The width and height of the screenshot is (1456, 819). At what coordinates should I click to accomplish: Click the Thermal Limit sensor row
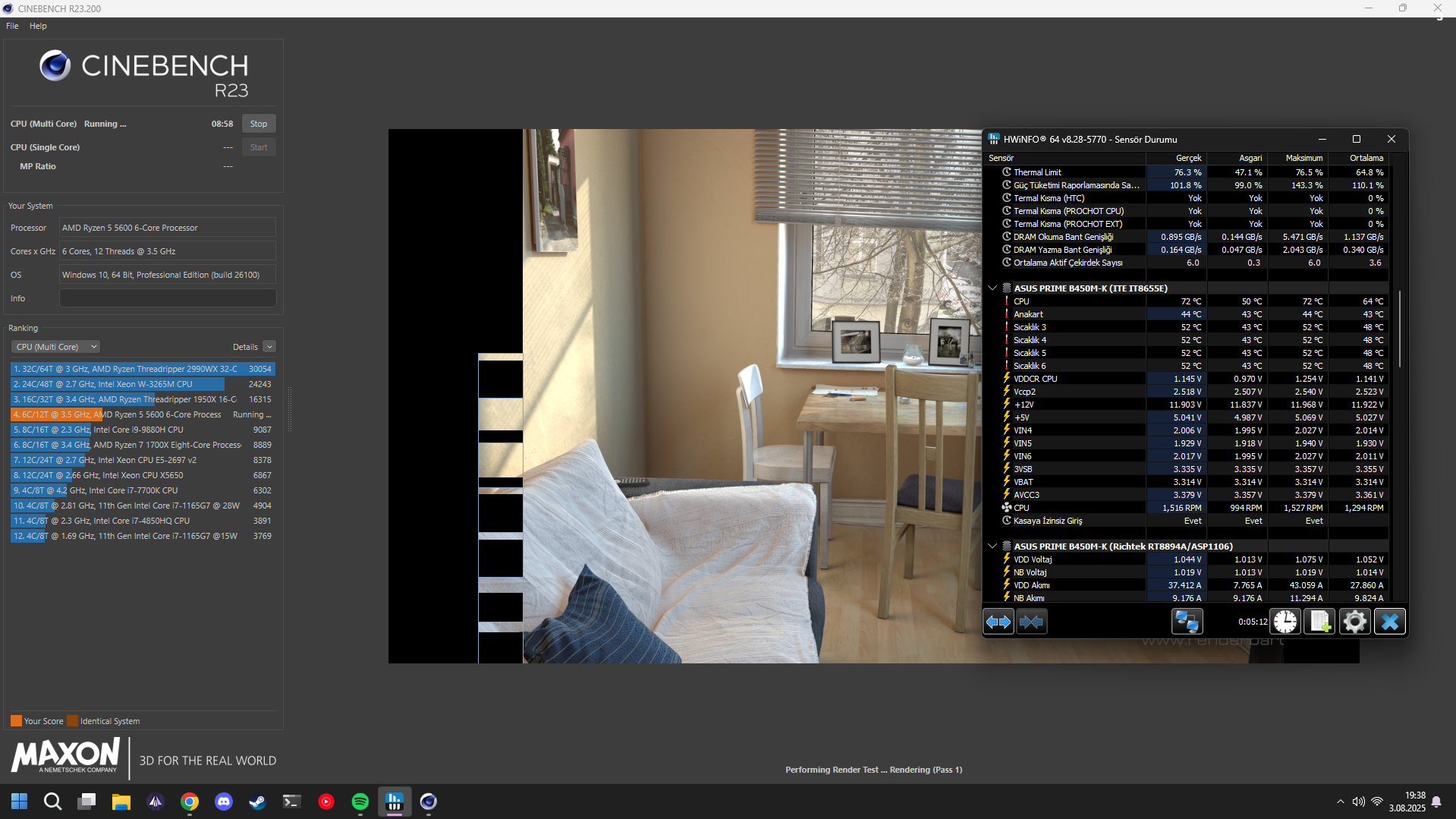(1187, 172)
